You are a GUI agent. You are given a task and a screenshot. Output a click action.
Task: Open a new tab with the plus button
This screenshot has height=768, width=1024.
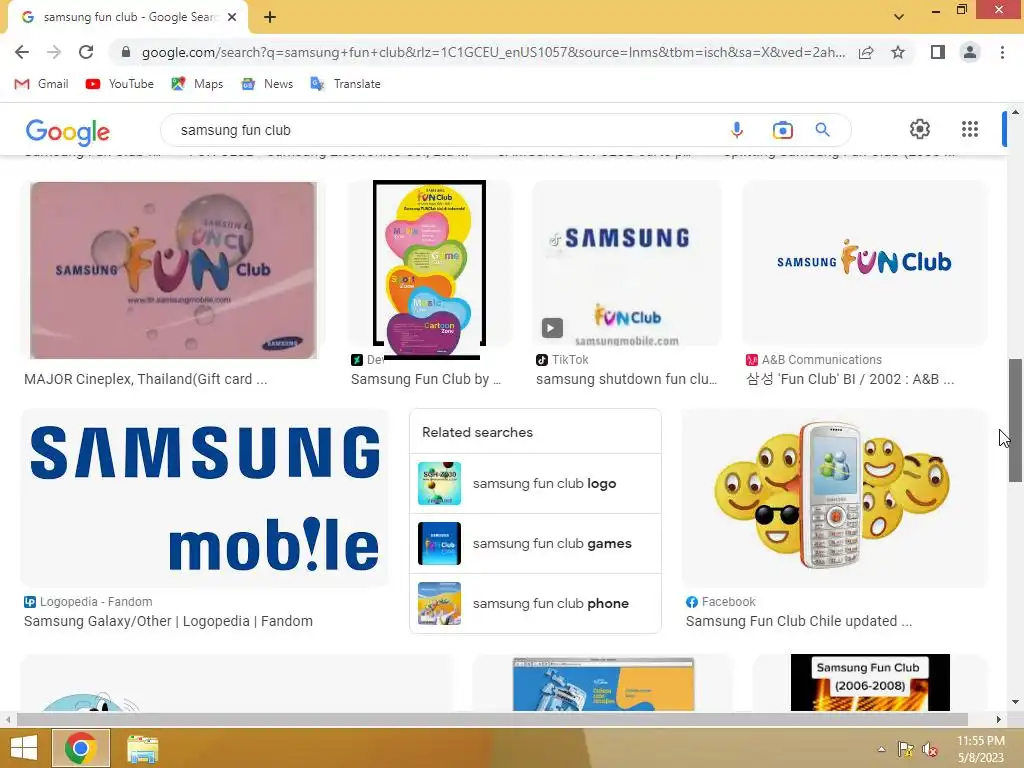pos(270,17)
